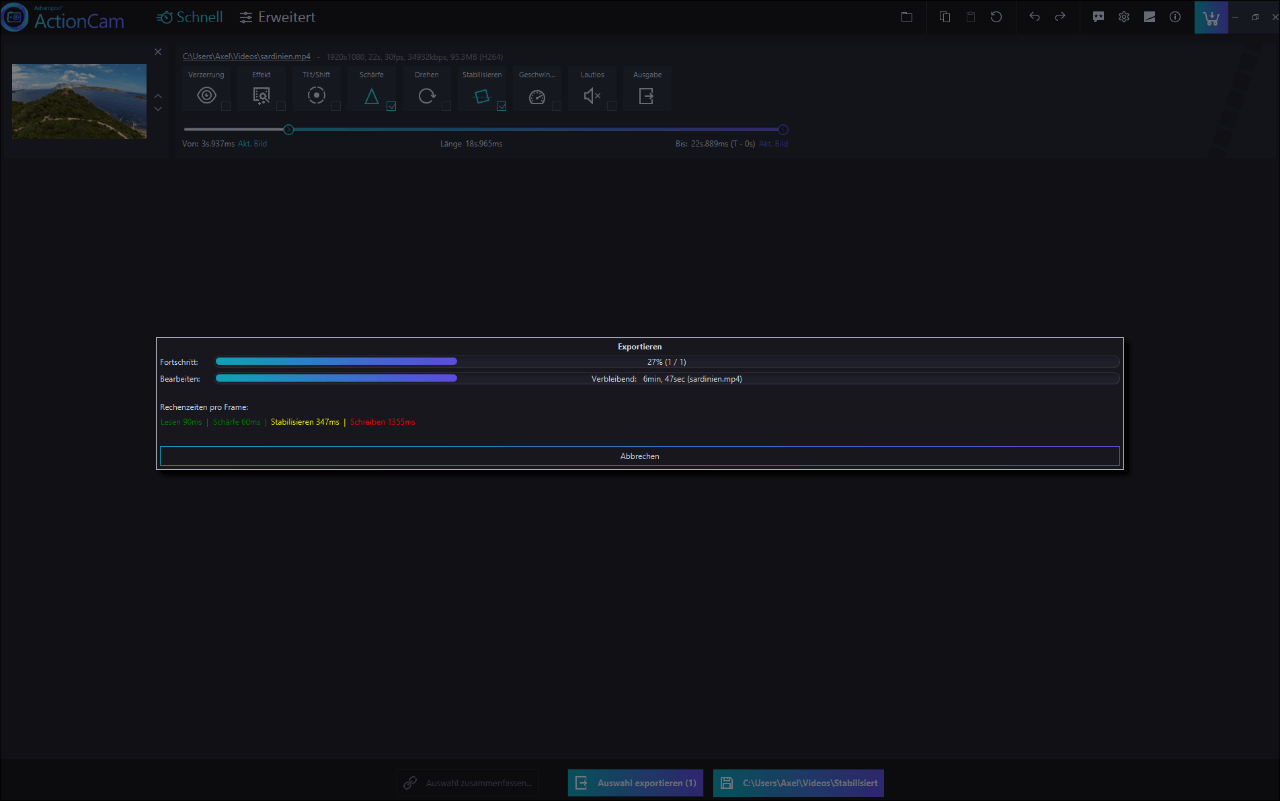Click Akt. Bild link next to Bis
Viewport: 1280px width, 801px height.
point(773,144)
